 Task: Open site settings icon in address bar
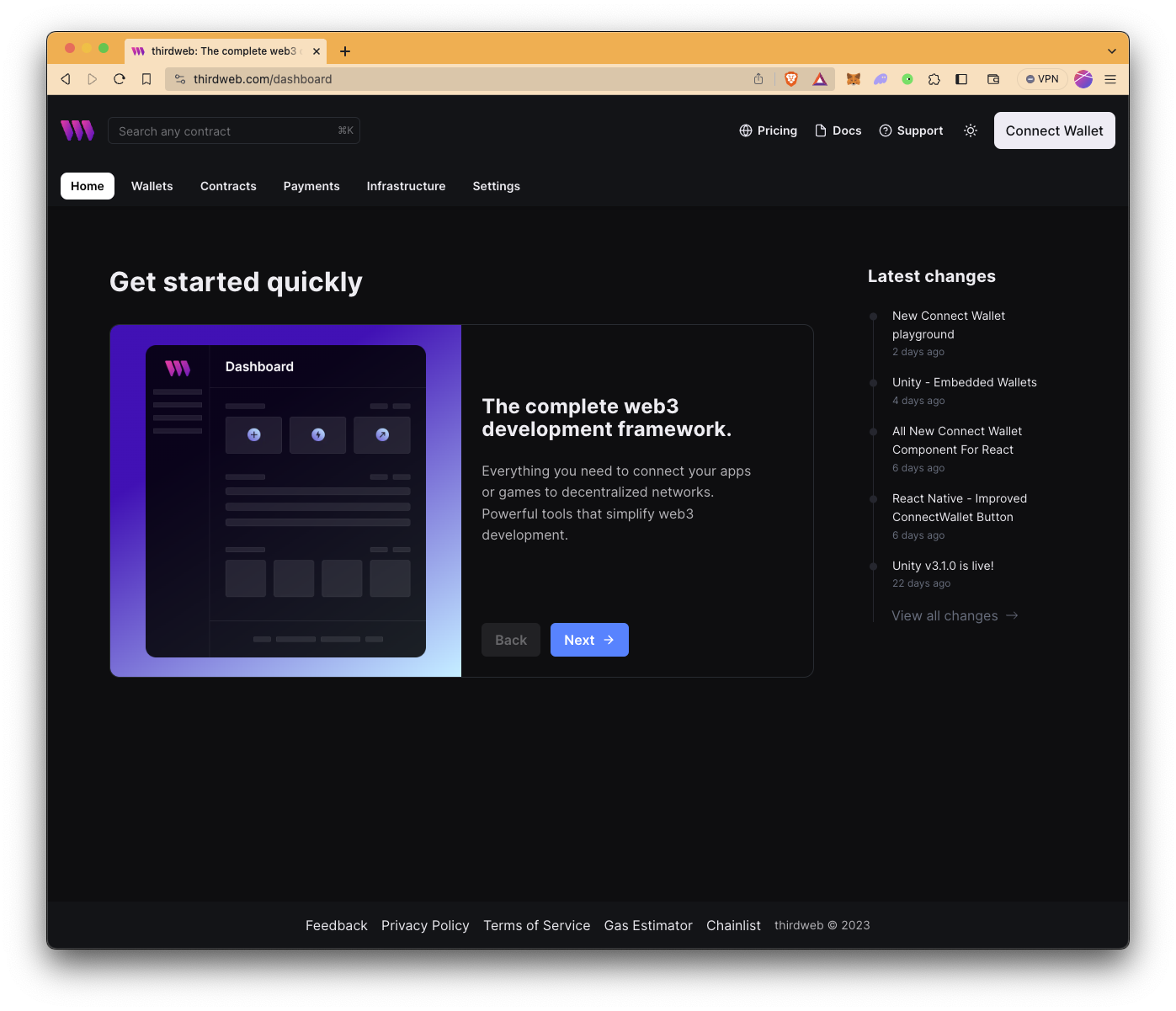(x=180, y=79)
